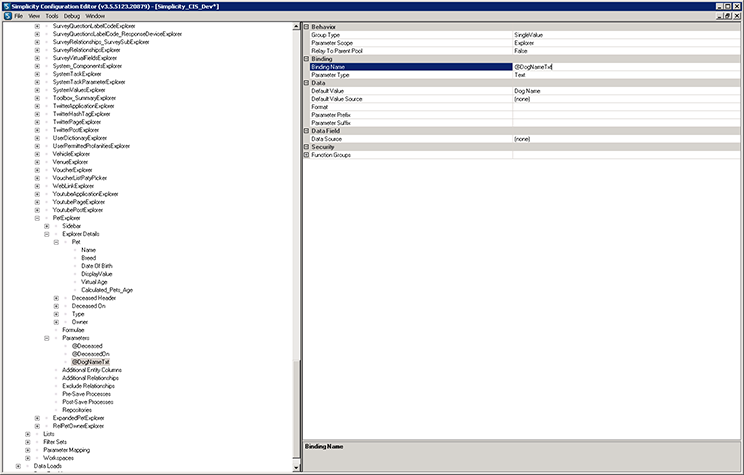
Task: Open the Tools menu
Action: point(52,16)
